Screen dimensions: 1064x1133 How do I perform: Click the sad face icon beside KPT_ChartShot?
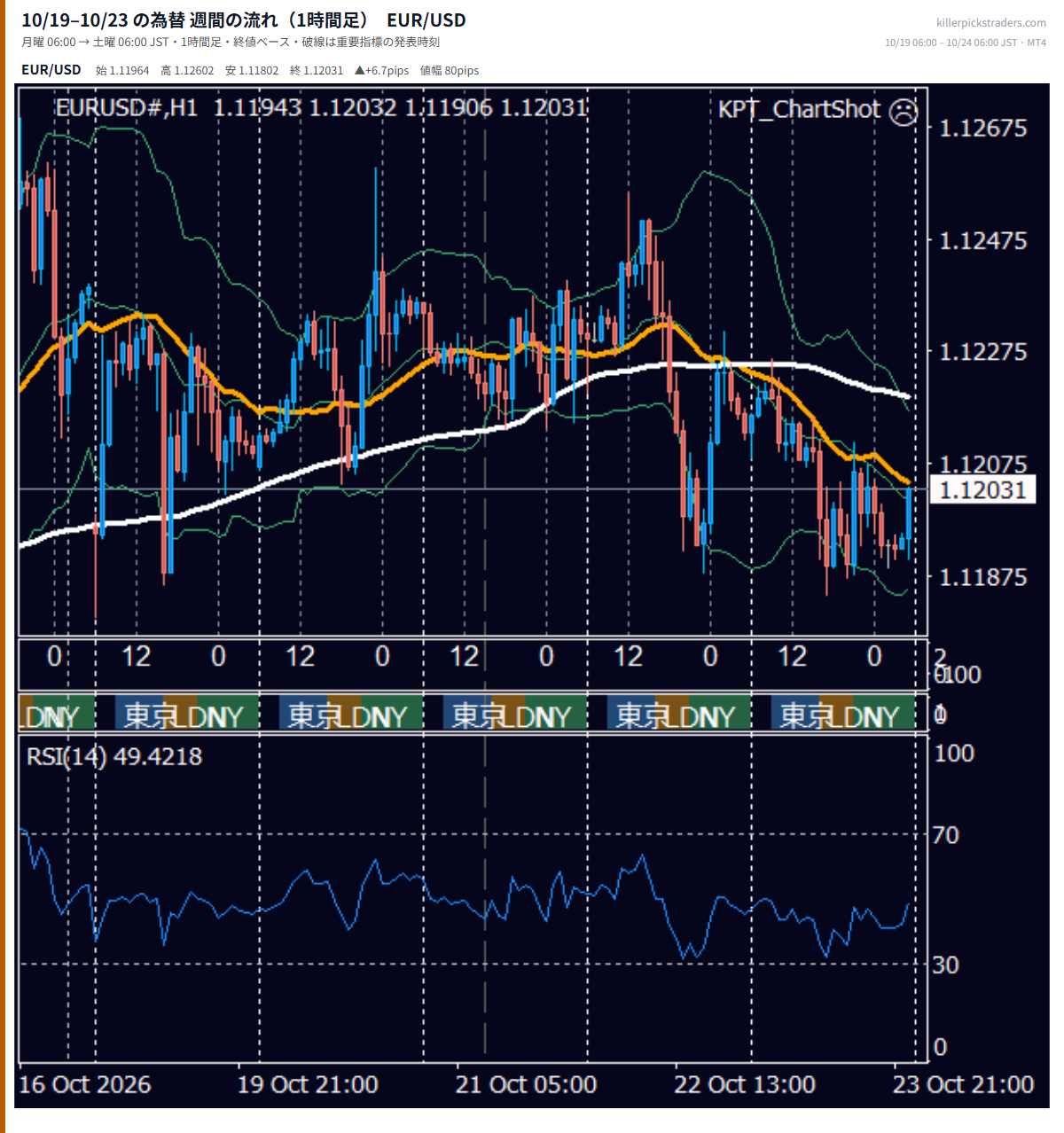tap(903, 112)
